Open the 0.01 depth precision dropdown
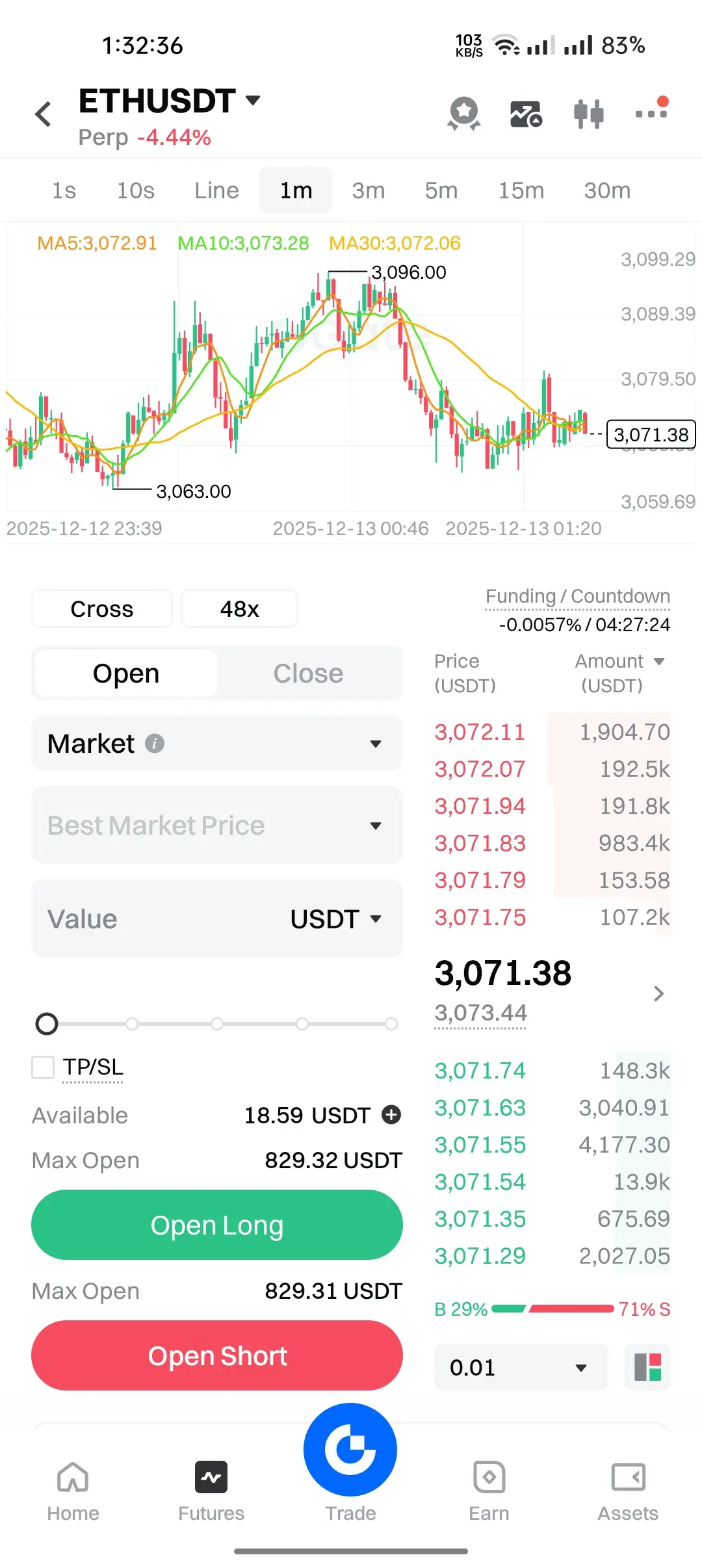This screenshot has width=702, height=1568. (x=520, y=1367)
